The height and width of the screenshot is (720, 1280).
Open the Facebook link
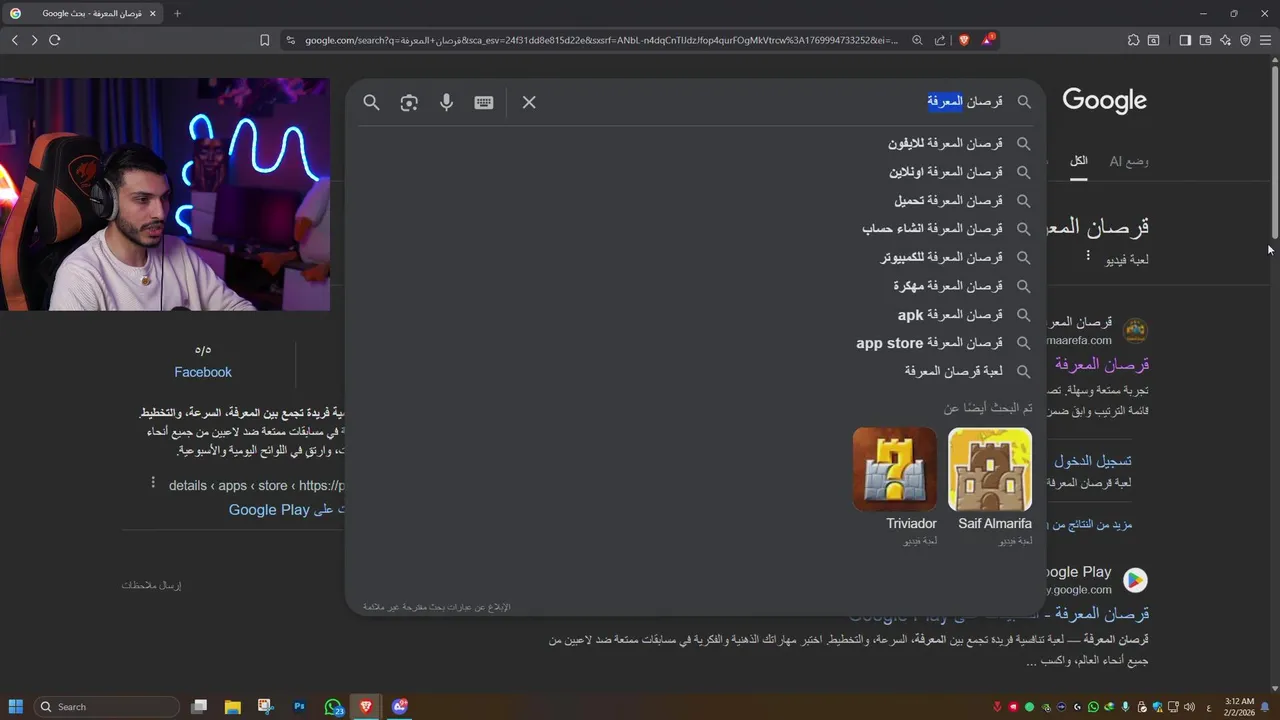point(203,372)
